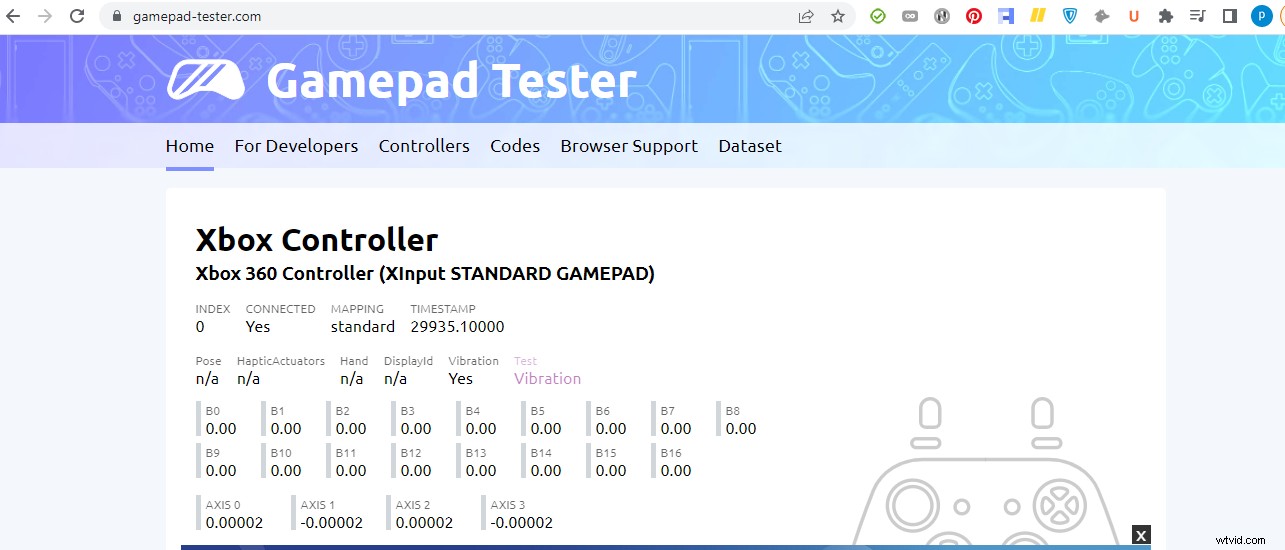1285x550 pixels.
Task: Open the Pinterest extension
Action: tap(973, 16)
